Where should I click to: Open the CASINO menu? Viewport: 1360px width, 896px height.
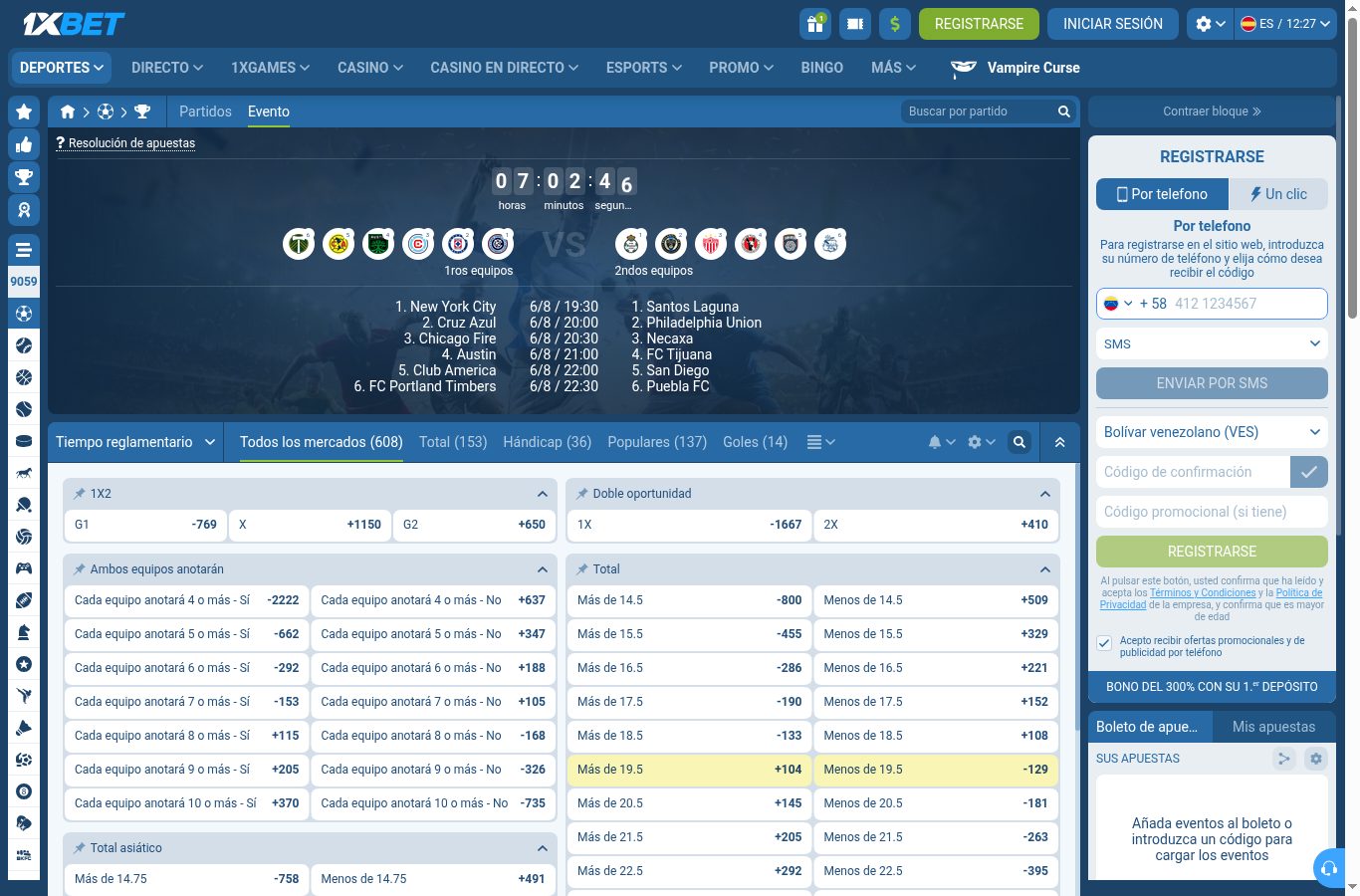pyautogui.click(x=370, y=68)
